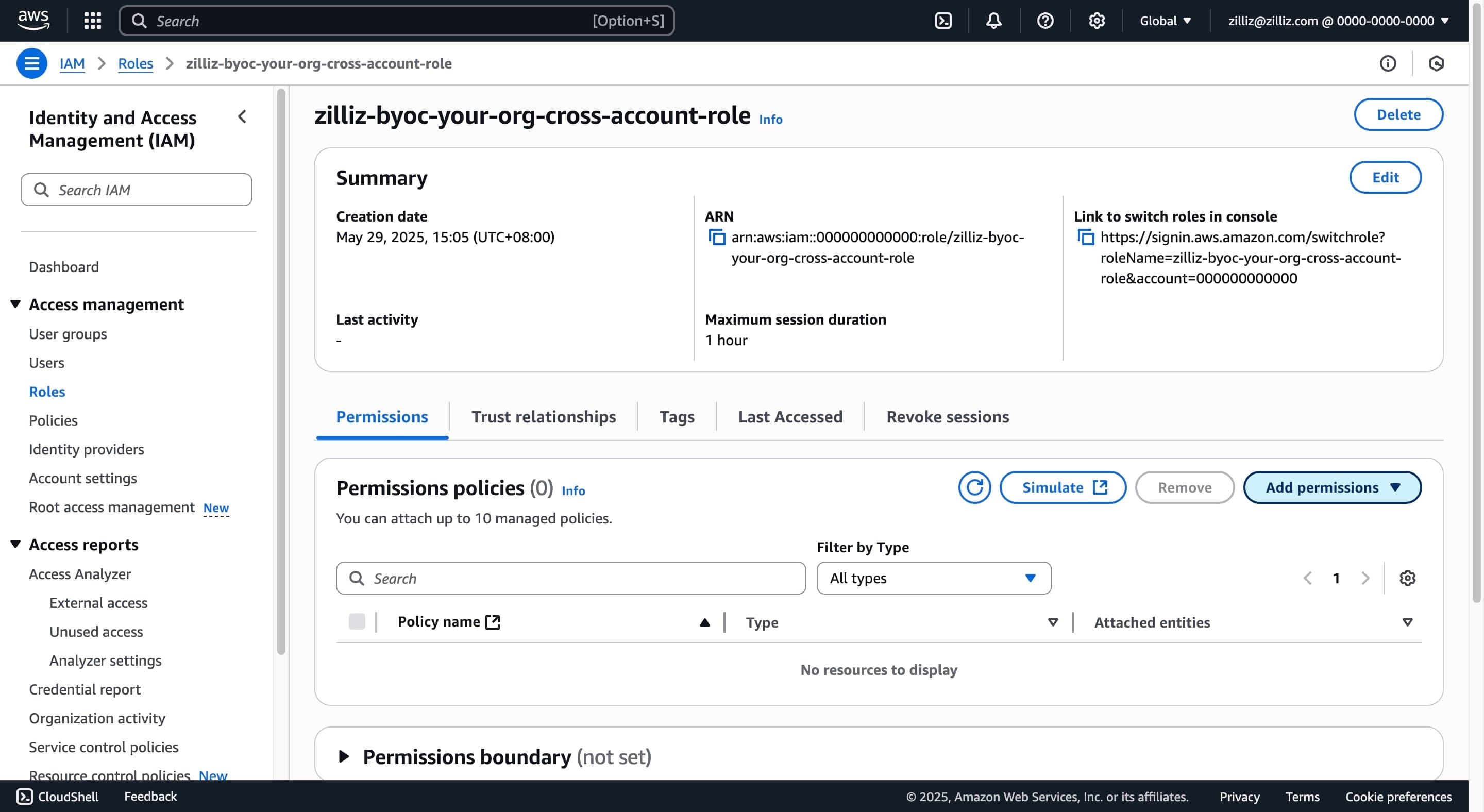Switch to the Tags tab
The height and width of the screenshot is (812, 1484).
[x=677, y=416]
